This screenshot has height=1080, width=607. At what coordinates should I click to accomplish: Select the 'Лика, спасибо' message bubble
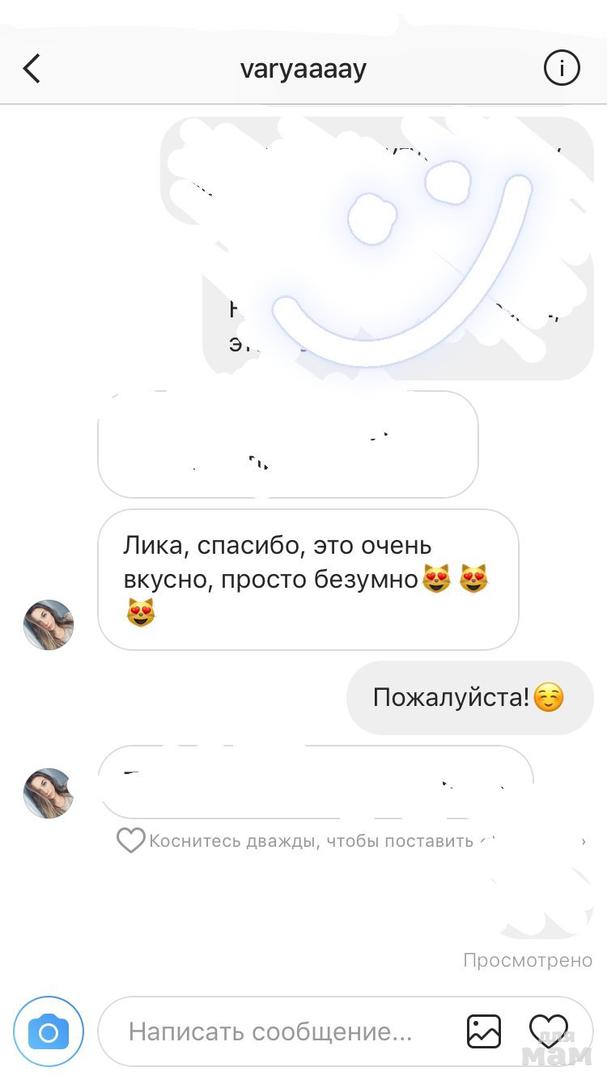click(308, 579)
